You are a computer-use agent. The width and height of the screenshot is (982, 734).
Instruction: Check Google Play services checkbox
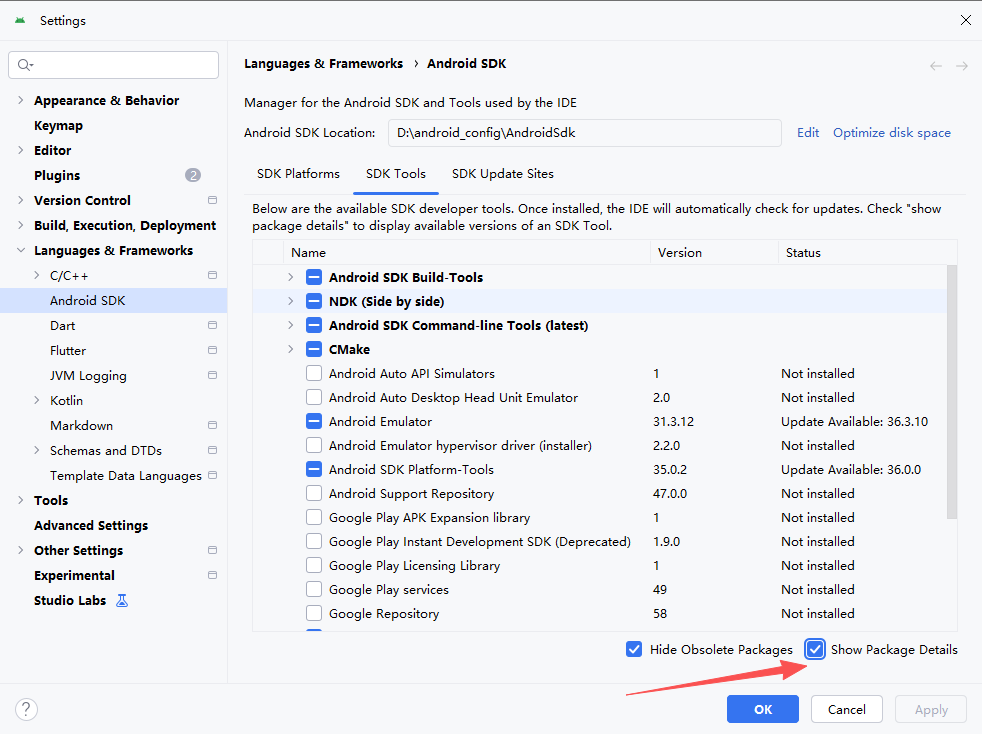[x=314, y=589]
